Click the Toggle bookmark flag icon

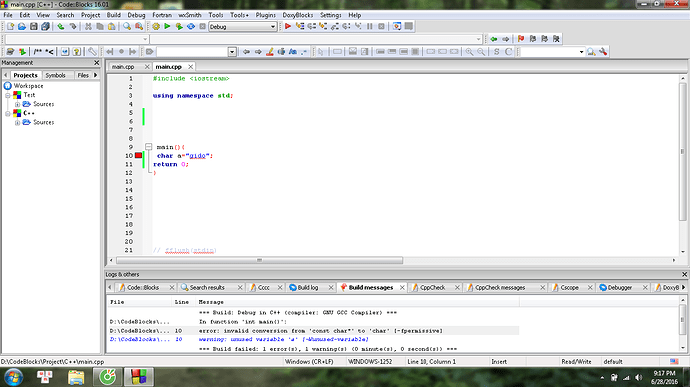521,39
